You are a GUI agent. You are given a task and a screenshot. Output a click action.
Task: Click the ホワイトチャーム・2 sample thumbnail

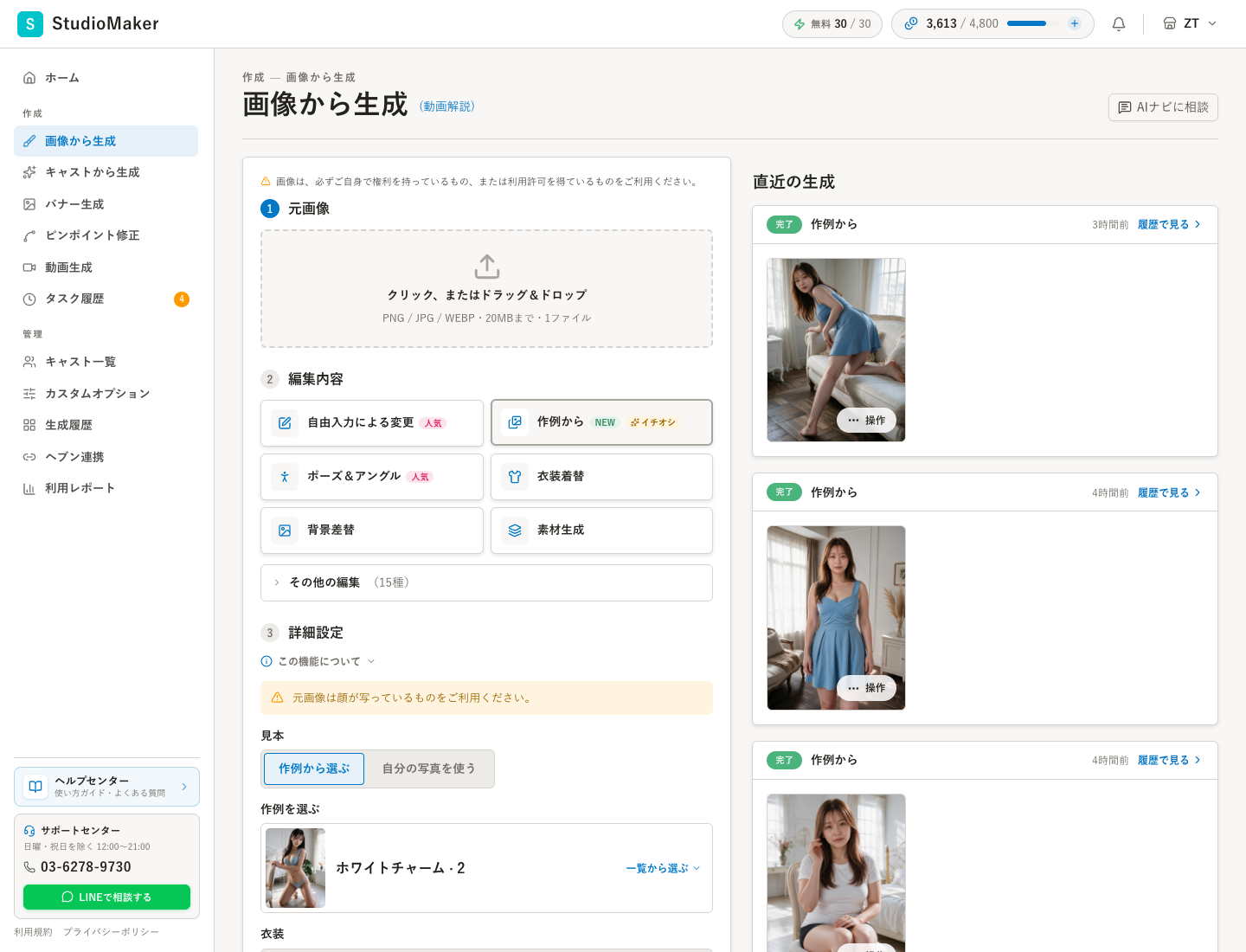click(296, 868)
